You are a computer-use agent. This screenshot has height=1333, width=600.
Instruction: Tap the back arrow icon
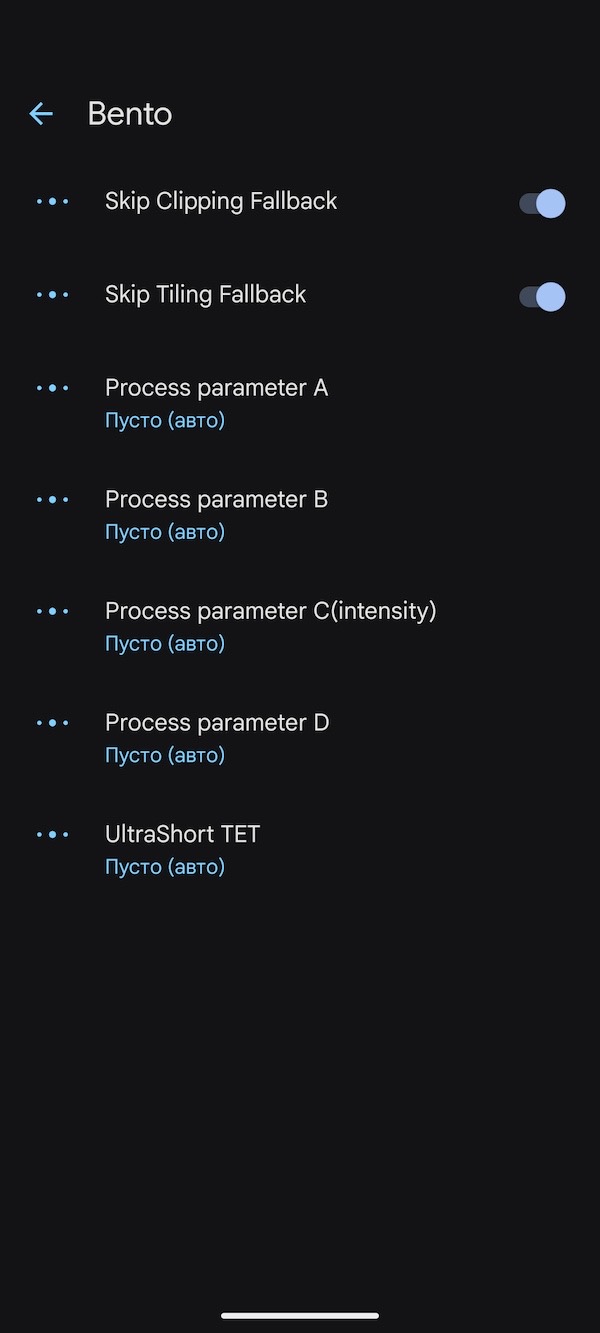(41, 114)
